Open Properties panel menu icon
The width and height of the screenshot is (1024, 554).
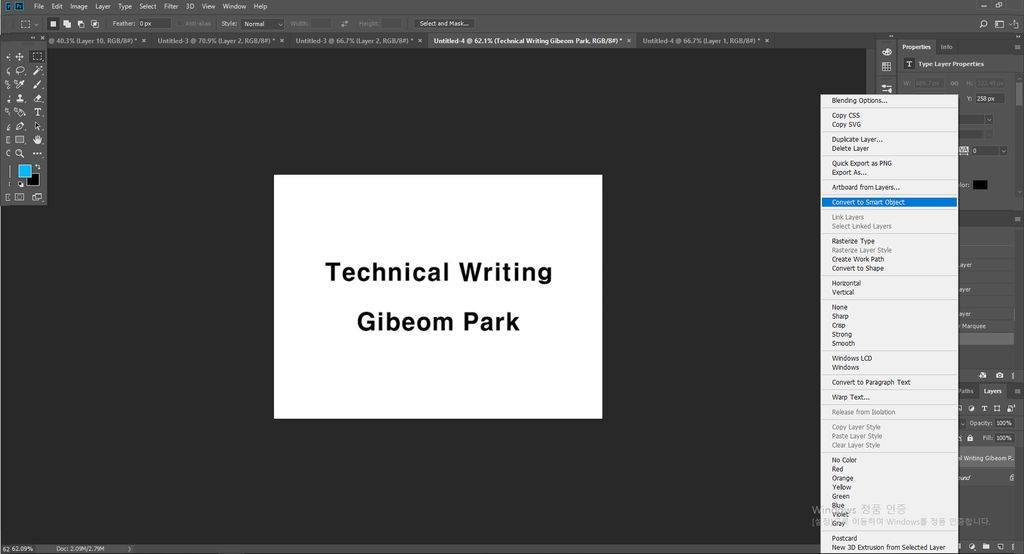click(x=1017, y=47)
